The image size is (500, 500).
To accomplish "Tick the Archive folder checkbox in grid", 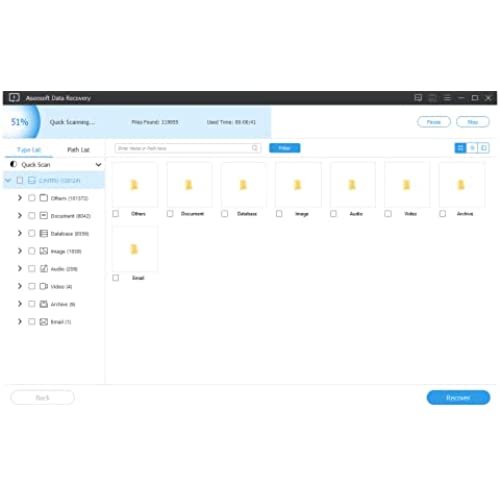I will [442, 214].
